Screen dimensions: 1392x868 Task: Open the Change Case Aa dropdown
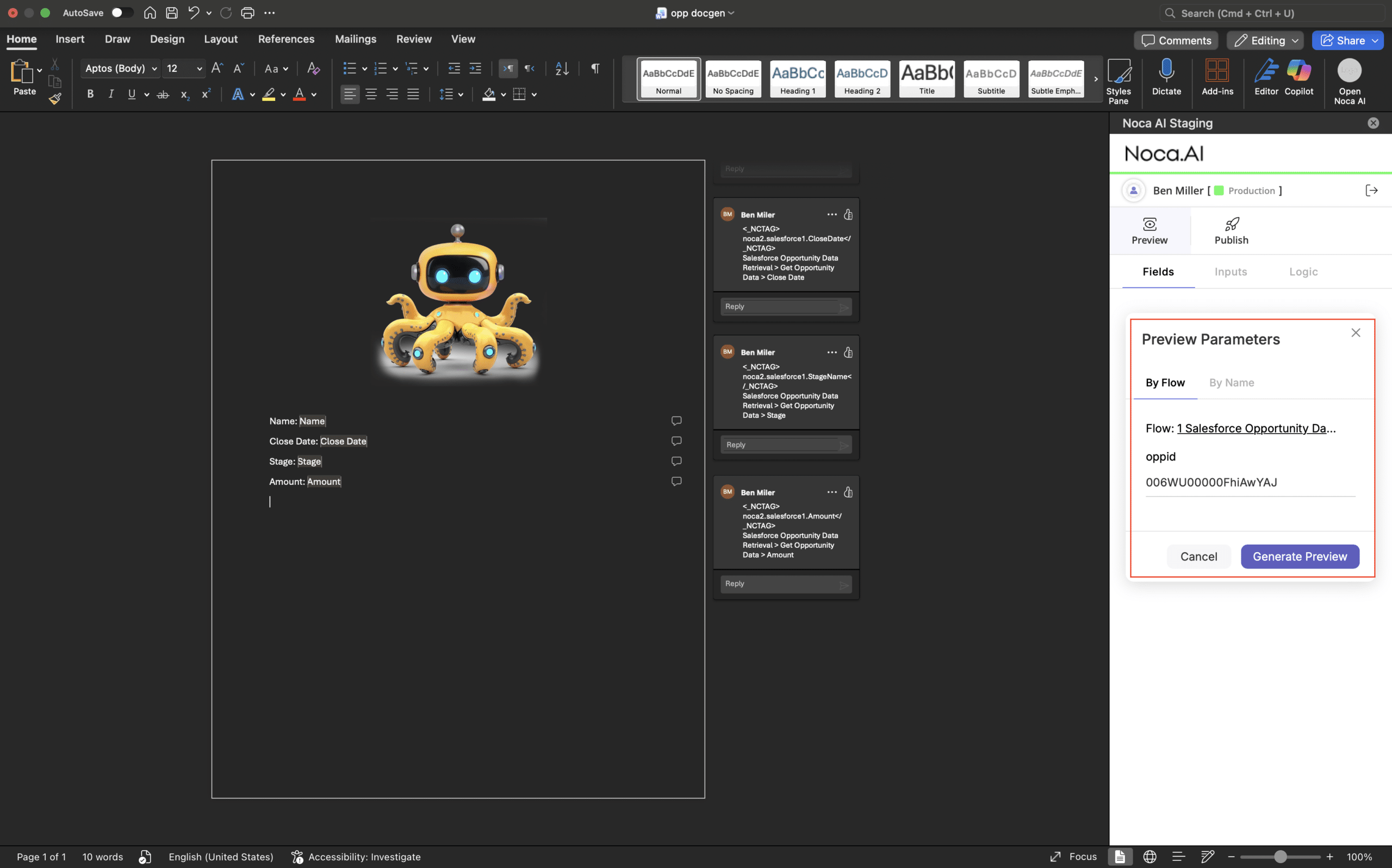click(x=277, y=69)
